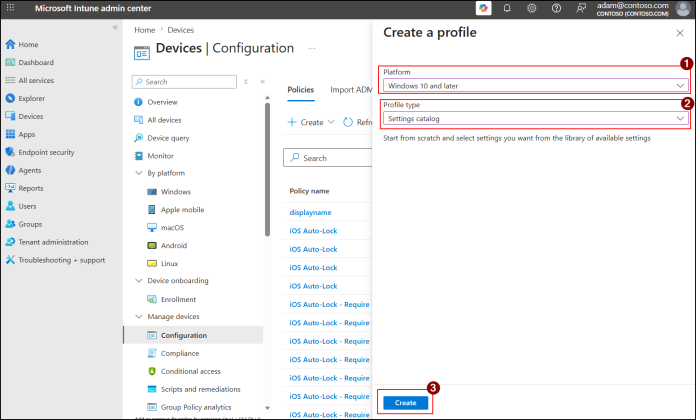
Task: Open Group Policy analytics in sidebar
Action: click(196, 407)
